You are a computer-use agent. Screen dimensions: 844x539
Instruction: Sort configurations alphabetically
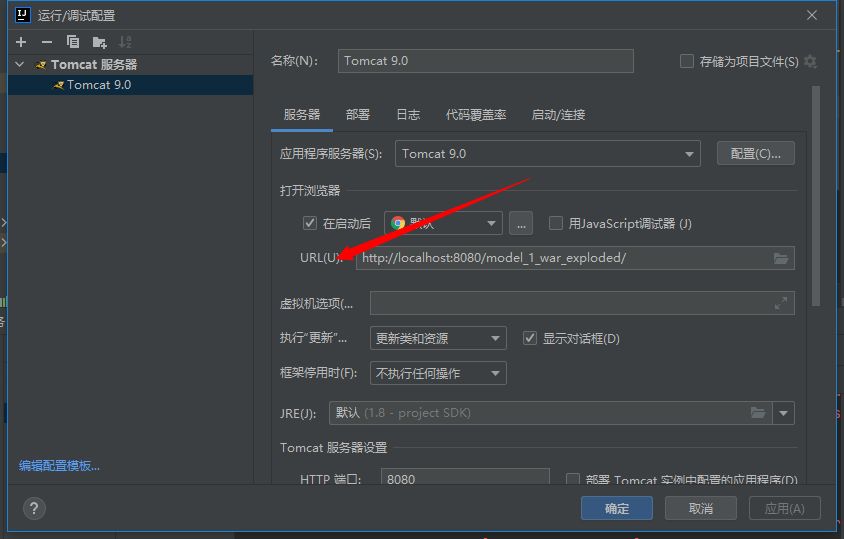click(x=125, y=42)
